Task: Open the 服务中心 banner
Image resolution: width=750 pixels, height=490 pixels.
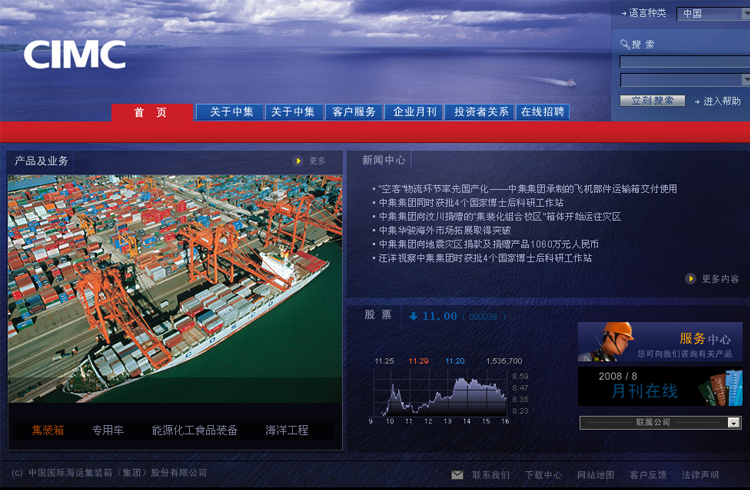Action: [660, 342]
